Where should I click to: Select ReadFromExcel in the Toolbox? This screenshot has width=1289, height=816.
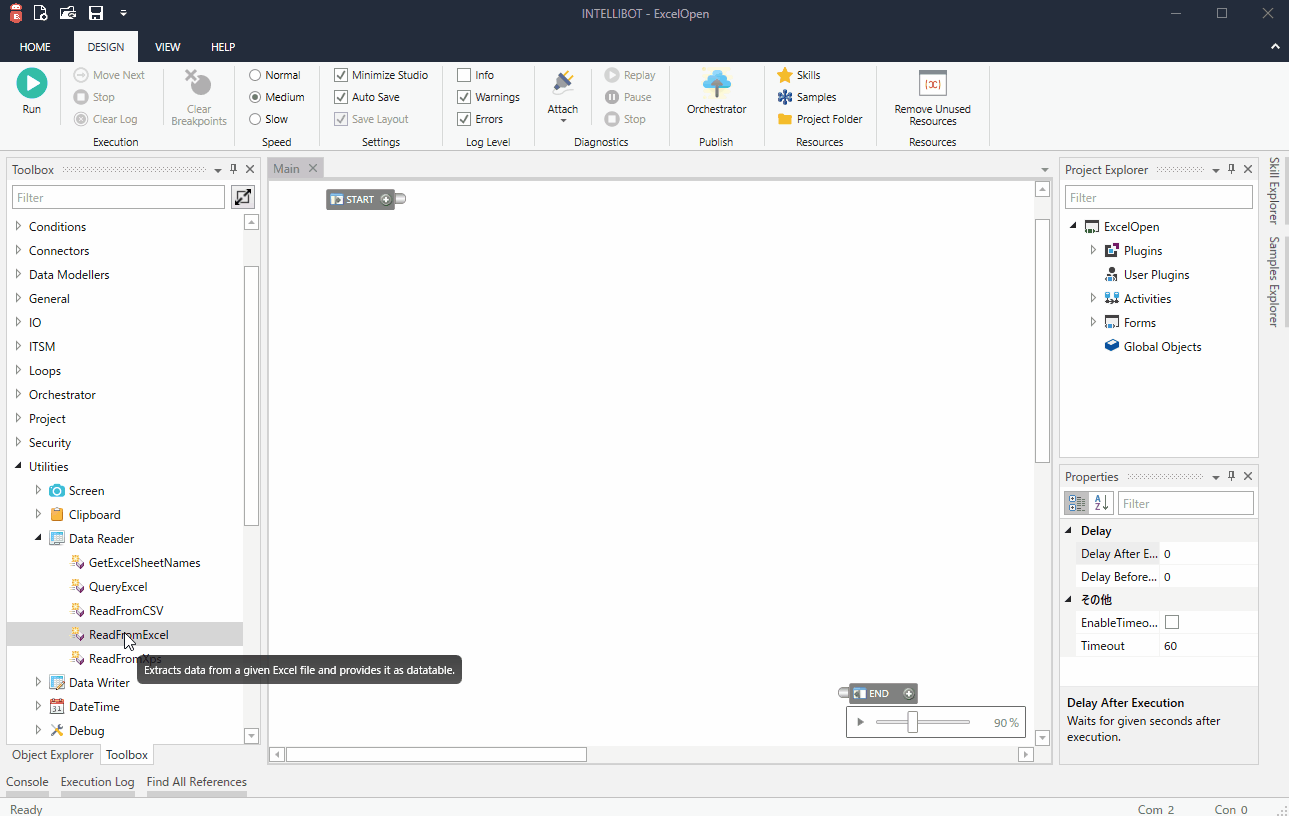click(129, 634)
